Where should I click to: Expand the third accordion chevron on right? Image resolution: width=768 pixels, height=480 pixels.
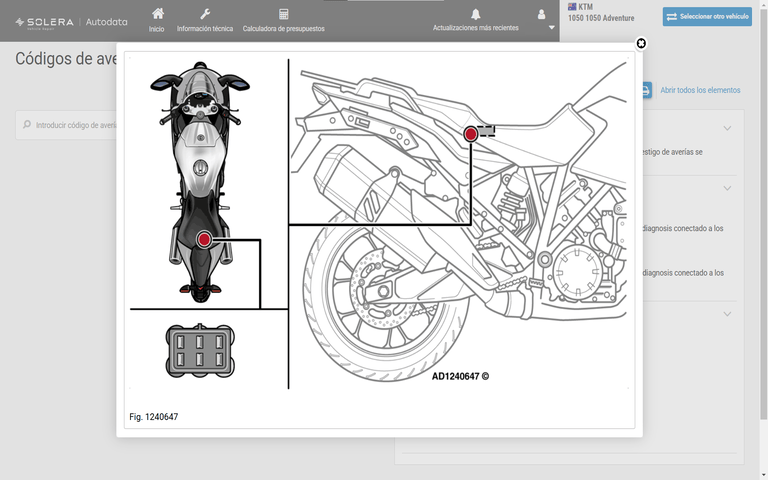727,314
